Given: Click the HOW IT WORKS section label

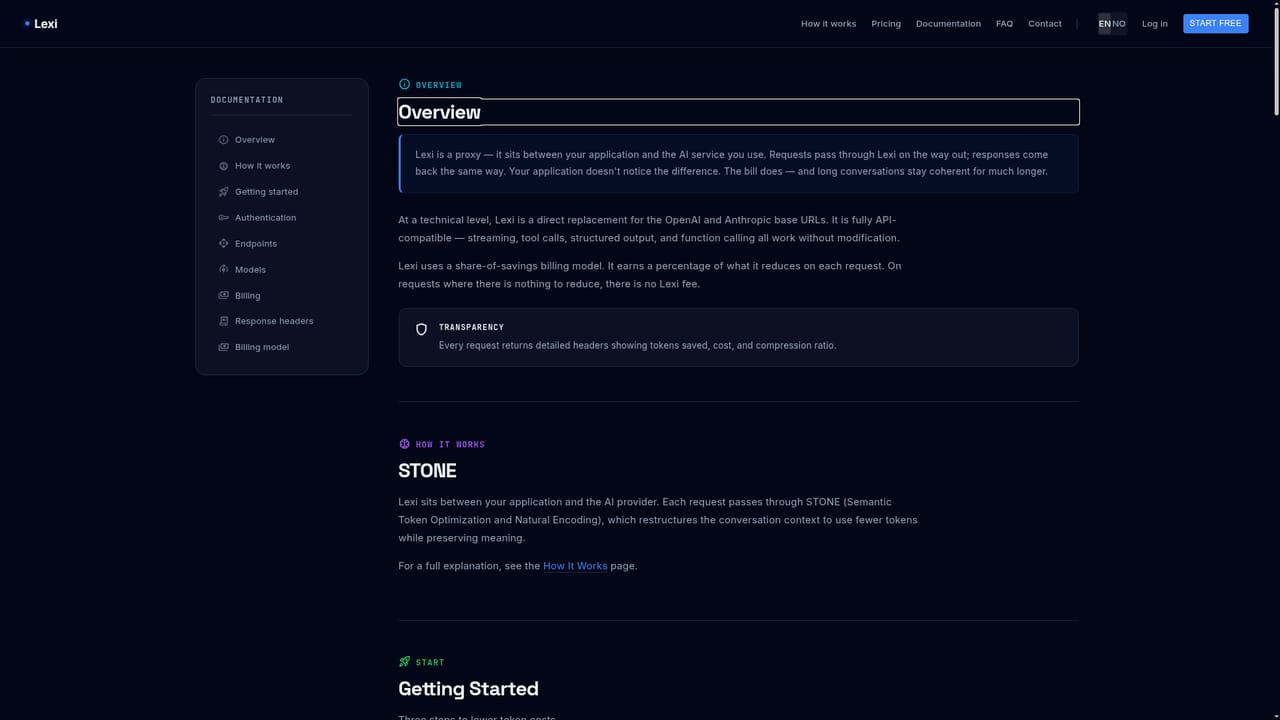Looking at the screenshot, I should point(450,444).
